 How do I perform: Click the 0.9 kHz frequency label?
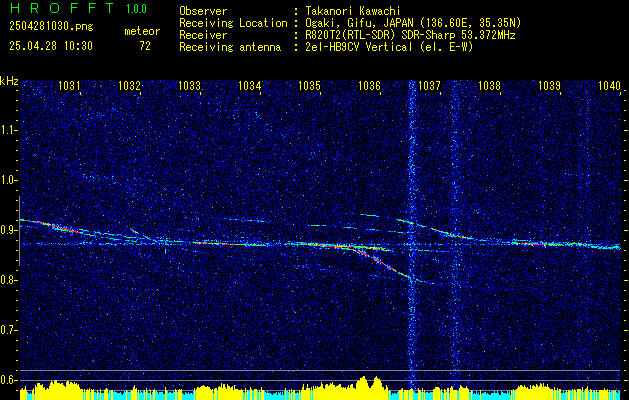tap(9, 230)
